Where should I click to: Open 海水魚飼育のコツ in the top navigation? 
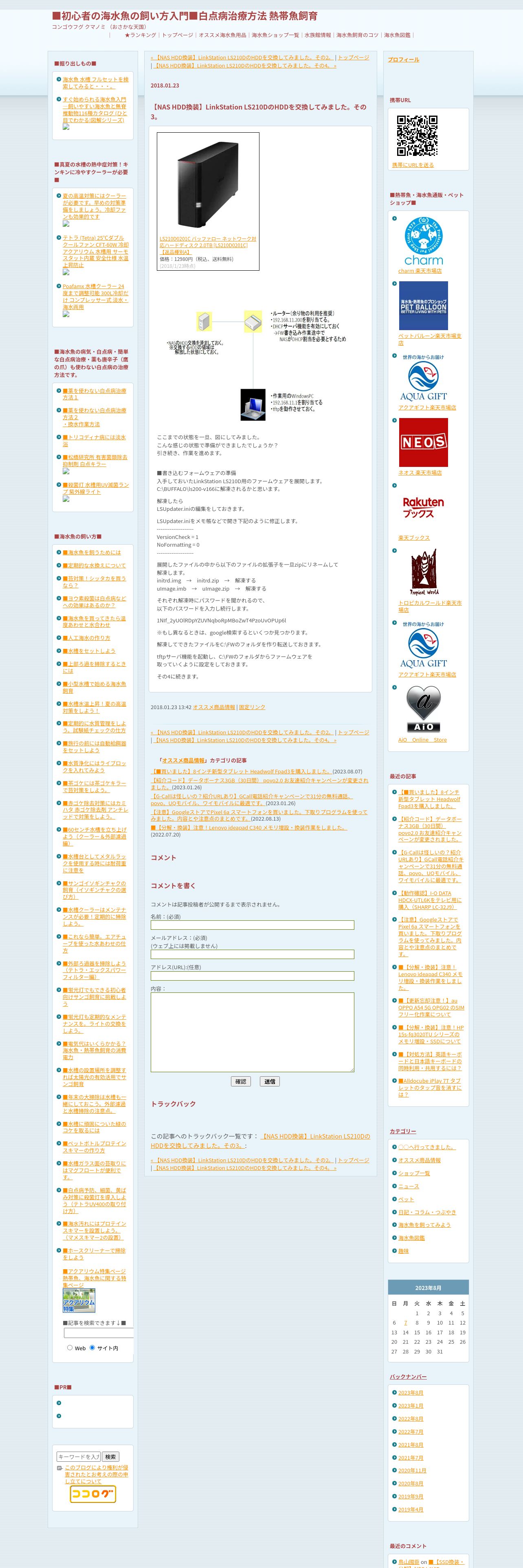[357, 35]
